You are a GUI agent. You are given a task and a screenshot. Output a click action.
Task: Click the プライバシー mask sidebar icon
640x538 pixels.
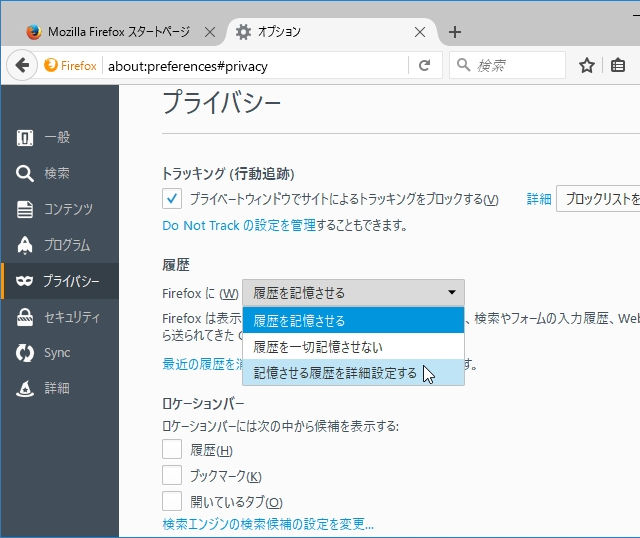24,281
